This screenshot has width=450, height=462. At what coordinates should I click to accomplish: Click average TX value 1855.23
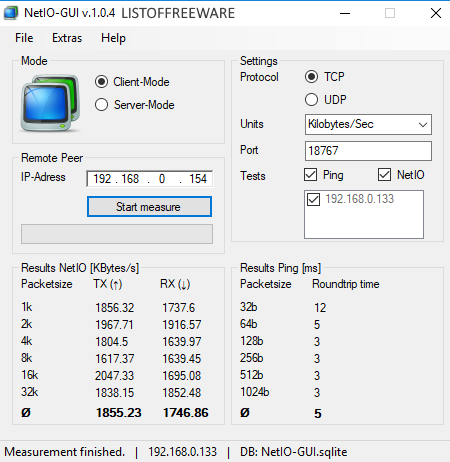119,413
